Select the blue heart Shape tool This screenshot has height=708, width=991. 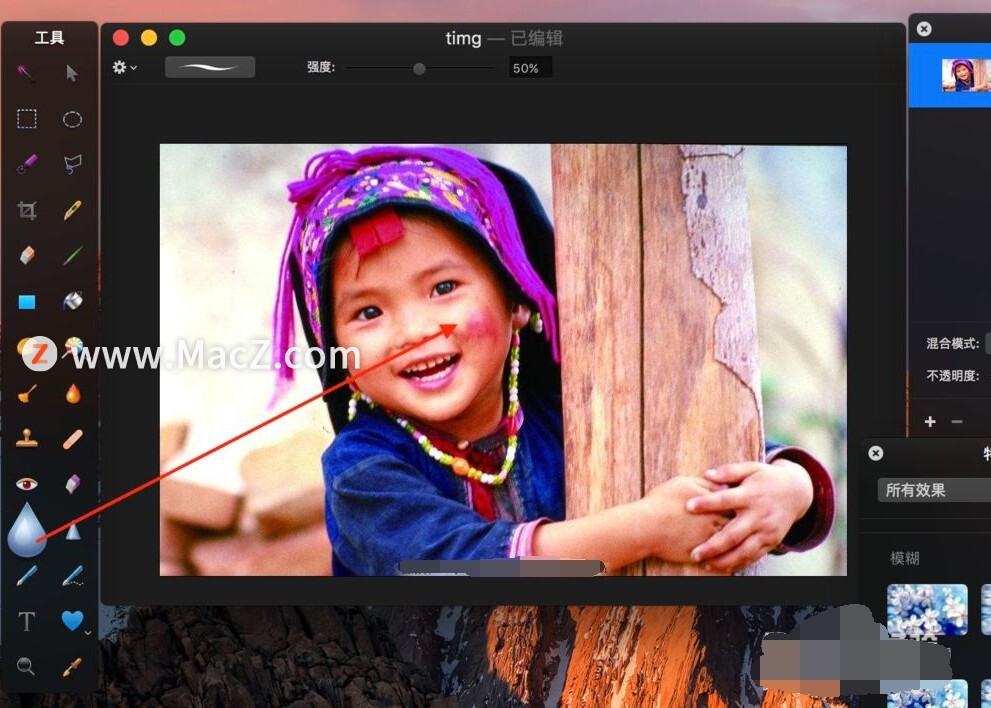72,621
